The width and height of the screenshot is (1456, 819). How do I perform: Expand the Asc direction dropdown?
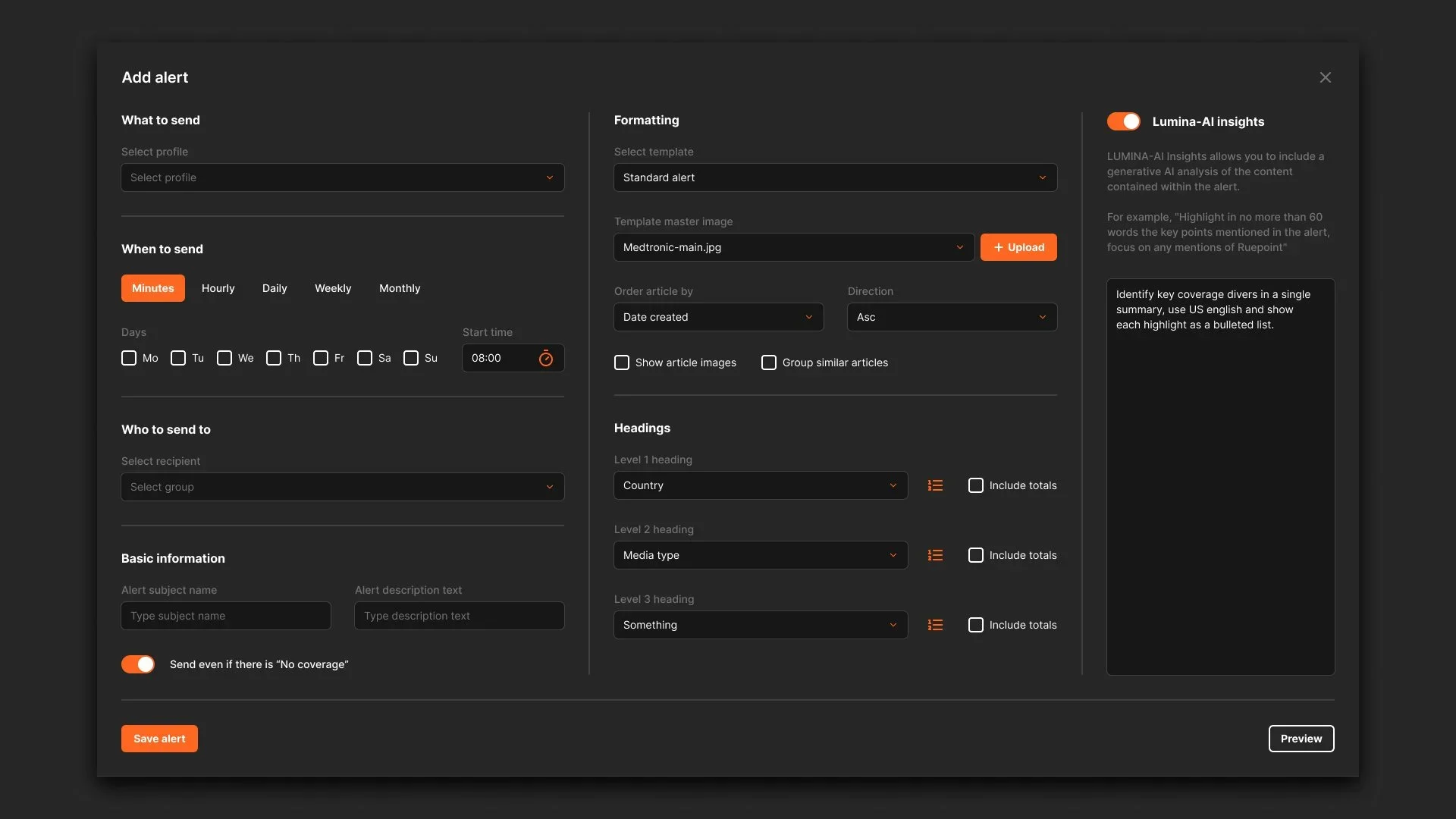click(951, 317)
